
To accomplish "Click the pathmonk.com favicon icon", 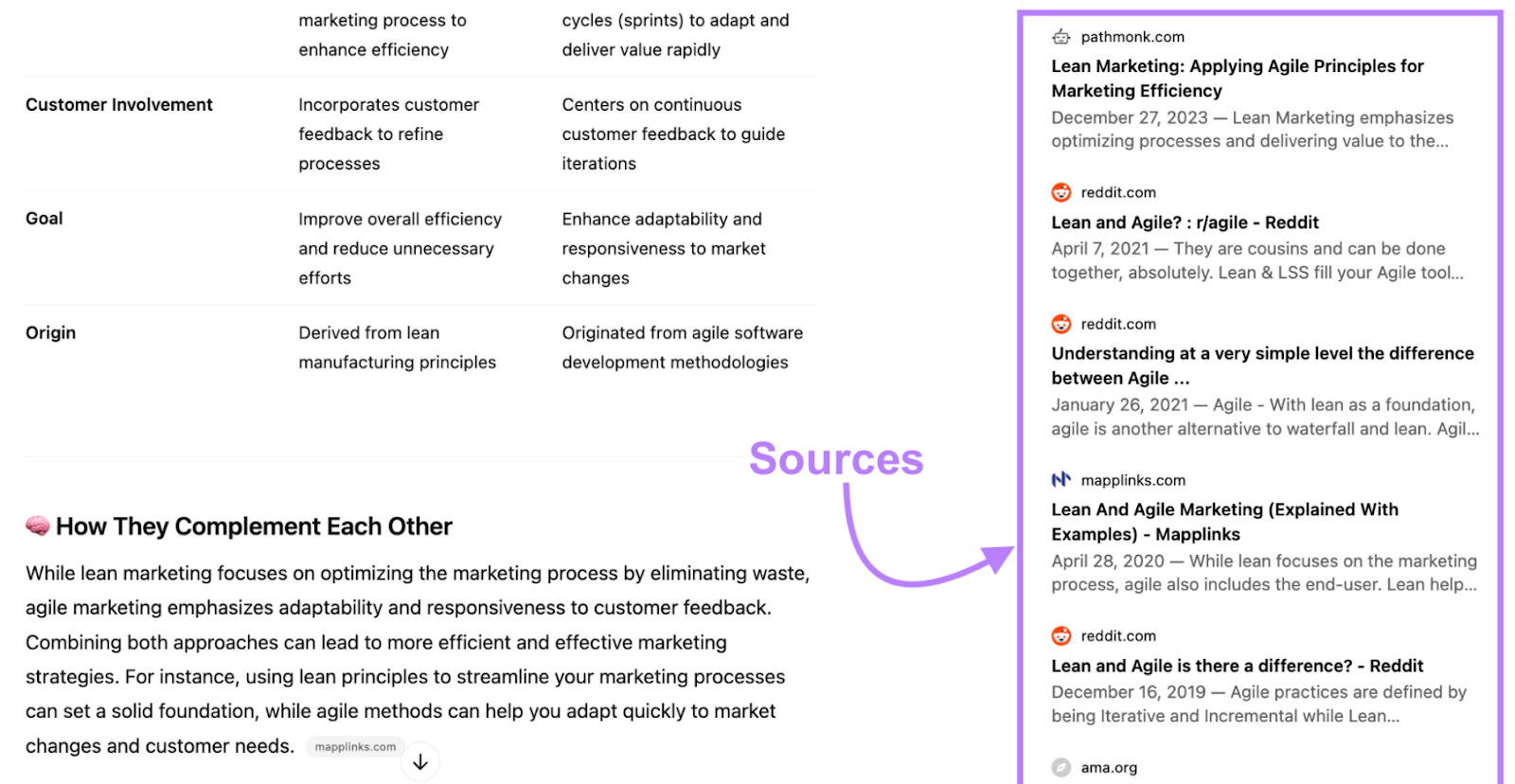I will coord(1060,37).
